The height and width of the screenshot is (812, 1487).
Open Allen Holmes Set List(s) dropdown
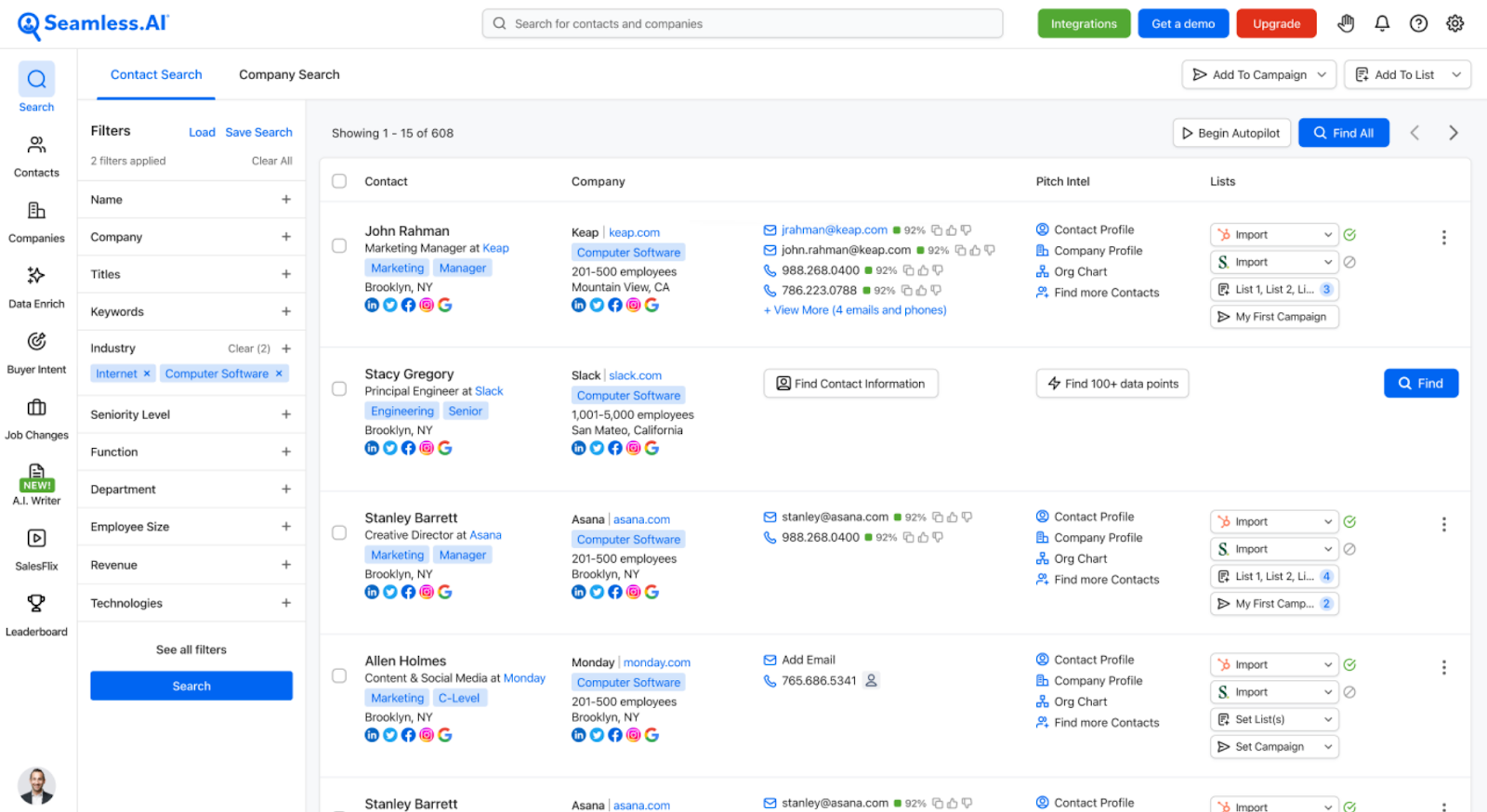1274,719
